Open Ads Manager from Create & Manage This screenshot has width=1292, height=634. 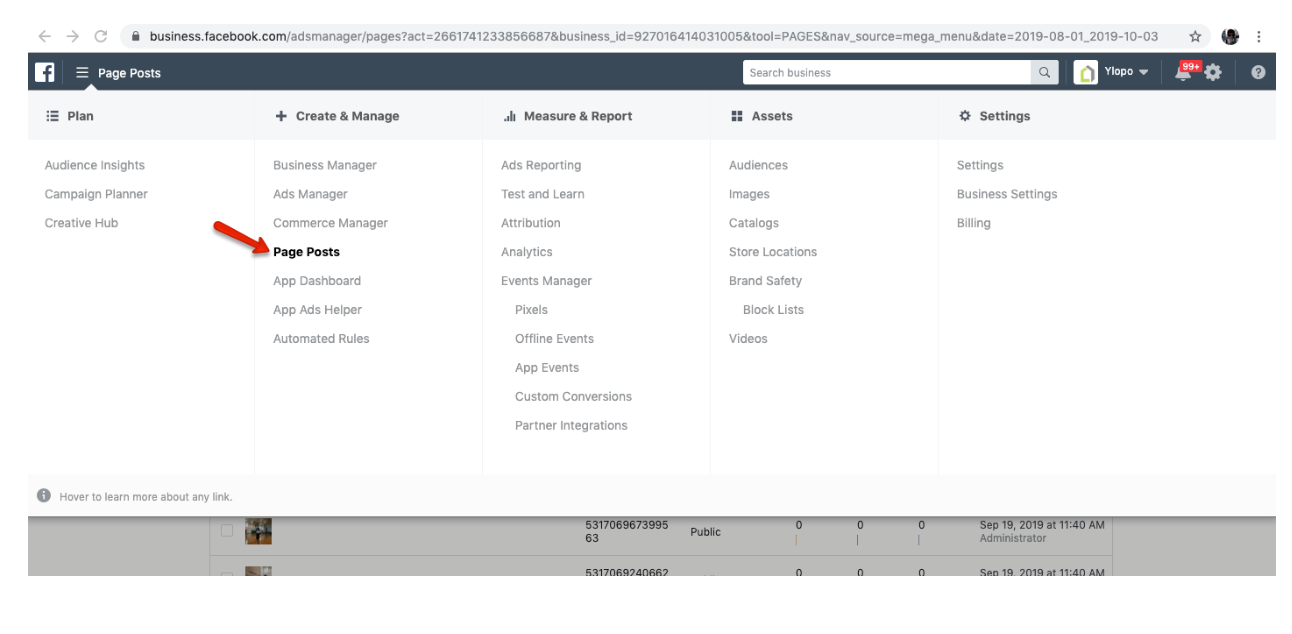point(310,194)
